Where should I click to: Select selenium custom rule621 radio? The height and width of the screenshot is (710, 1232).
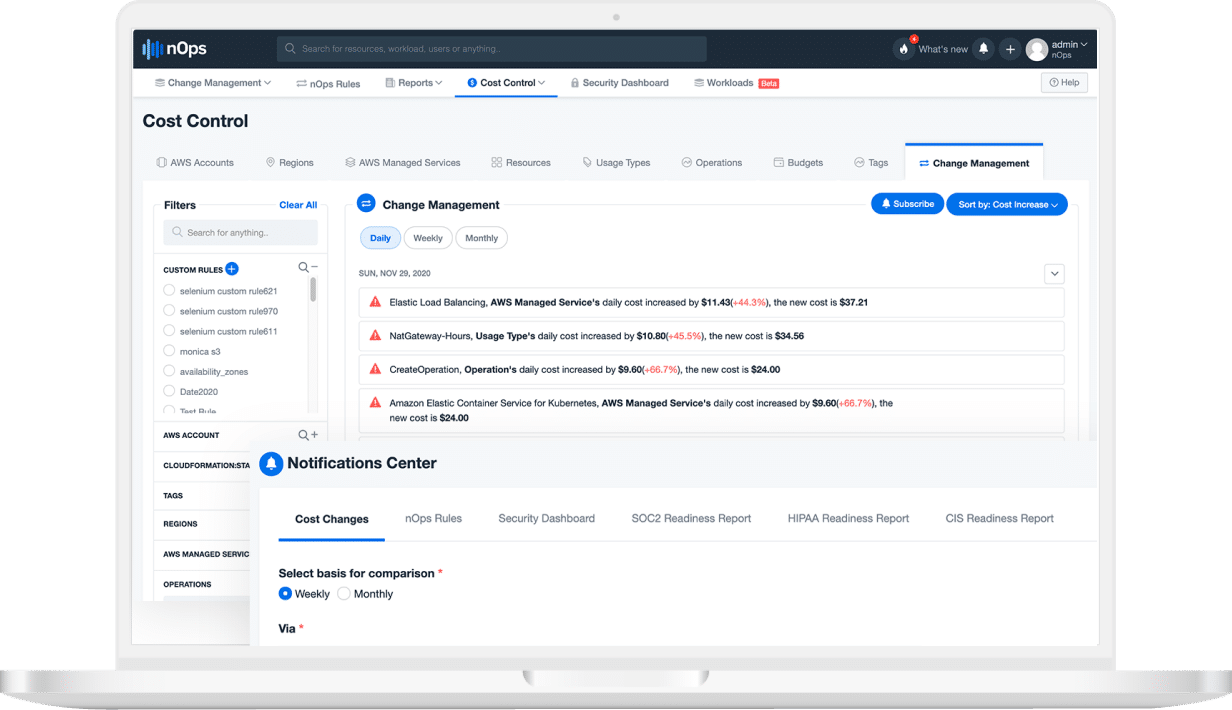click(169, 291)
